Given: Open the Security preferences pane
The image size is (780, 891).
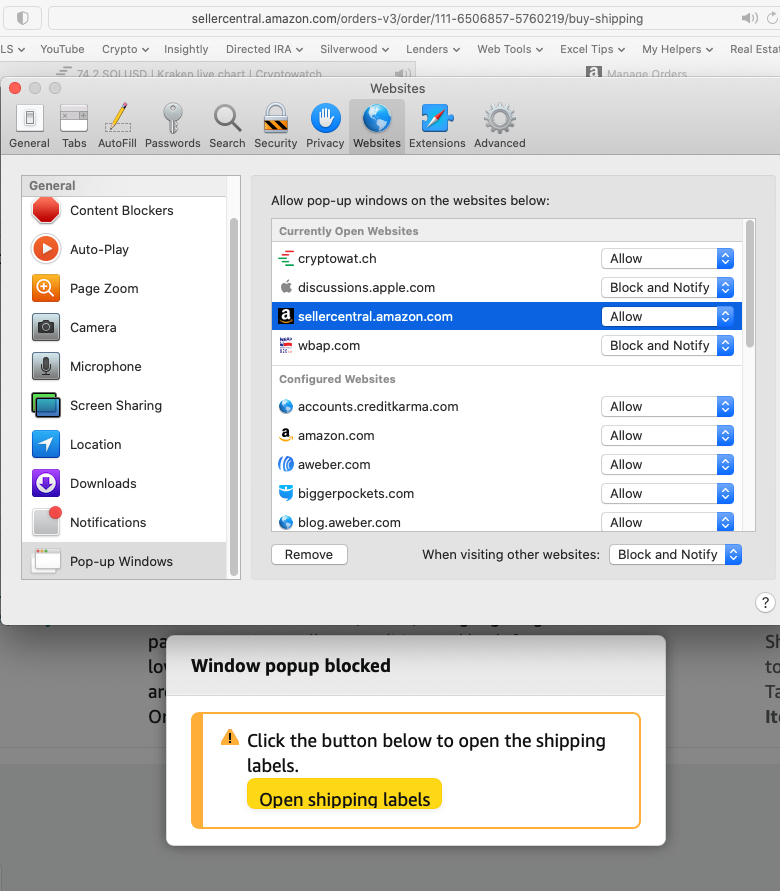Looking at the screenshot, I should (x=276, y=126).
